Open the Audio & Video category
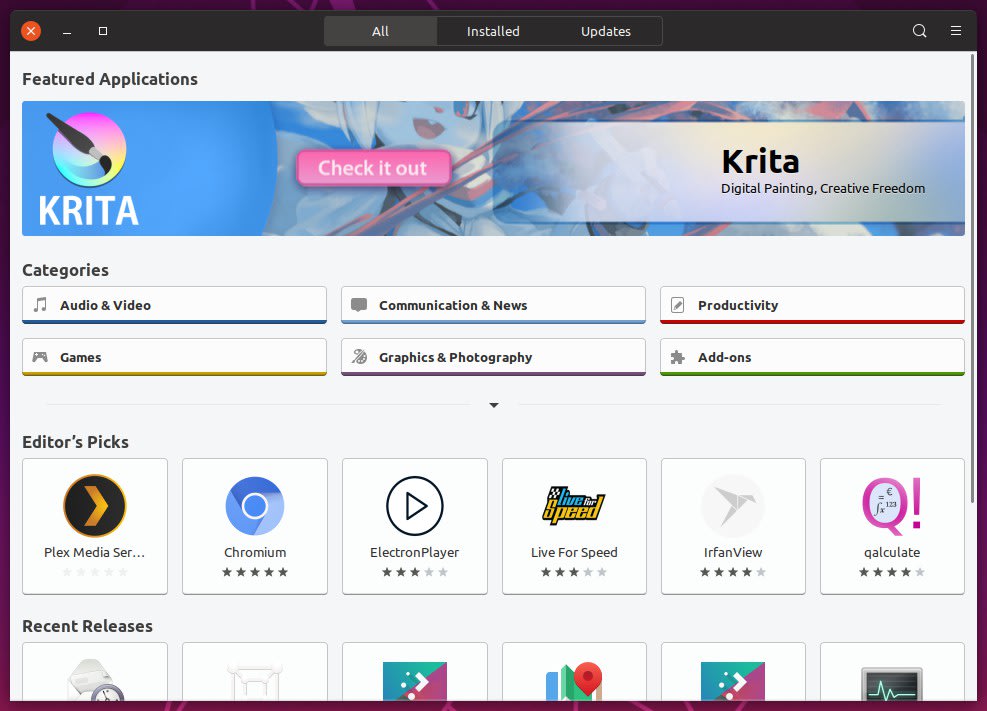Image resolution: width=987 pixels, height=711 pixels. [174, 305]
